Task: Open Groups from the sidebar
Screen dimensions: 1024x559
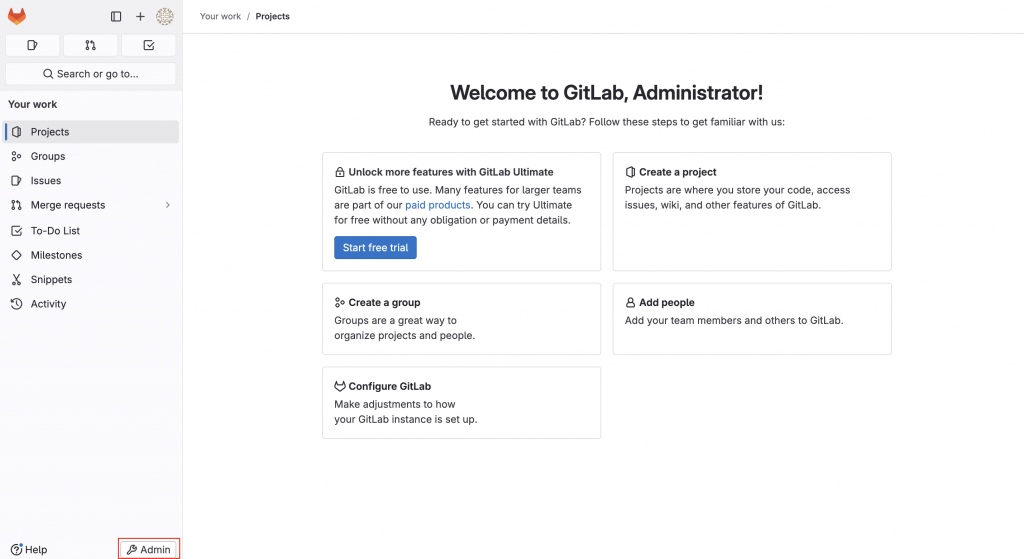Action: [91, 156]
